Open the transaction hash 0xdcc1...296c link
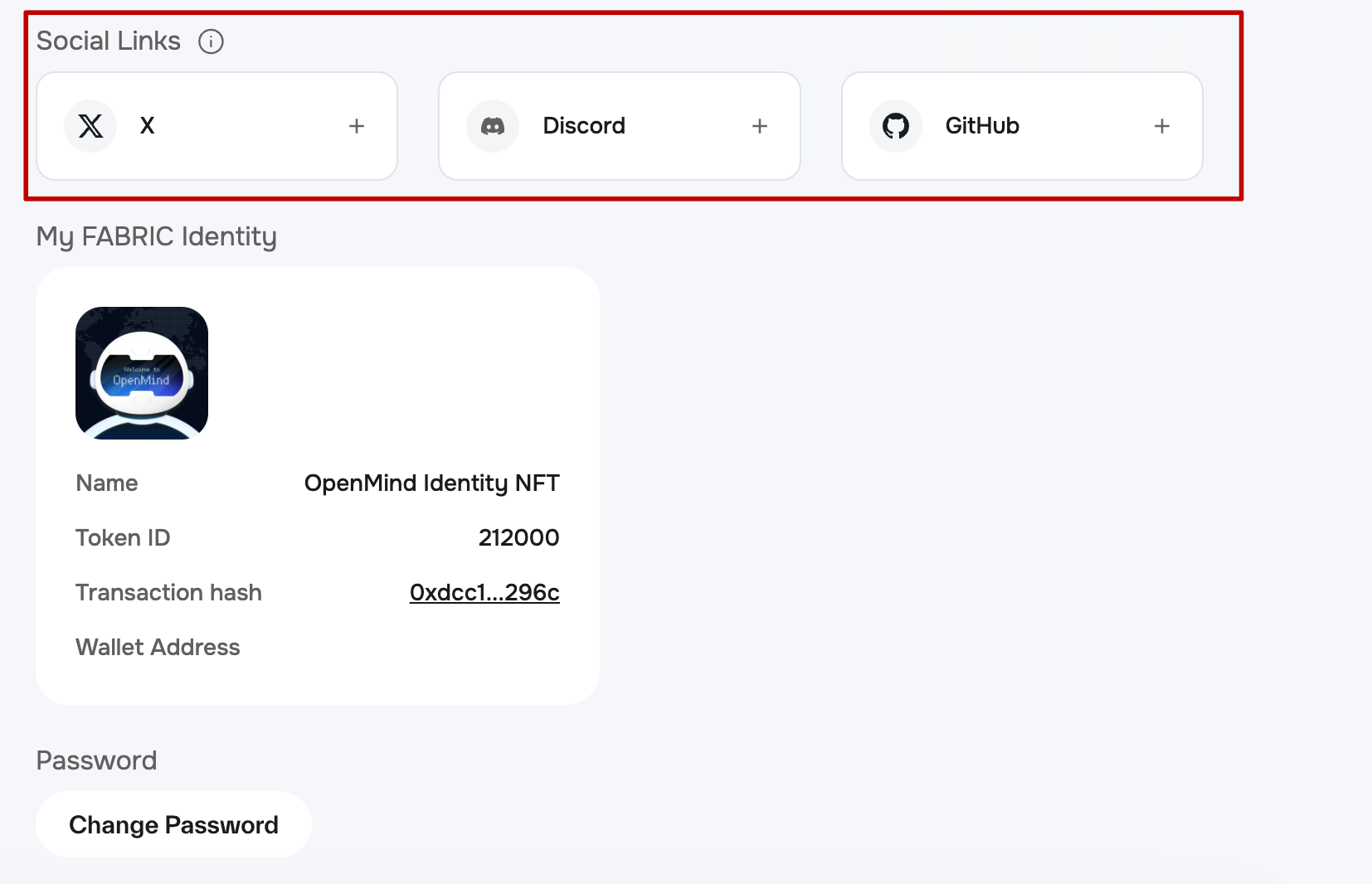1372x884 pixels. coord(484,592)
